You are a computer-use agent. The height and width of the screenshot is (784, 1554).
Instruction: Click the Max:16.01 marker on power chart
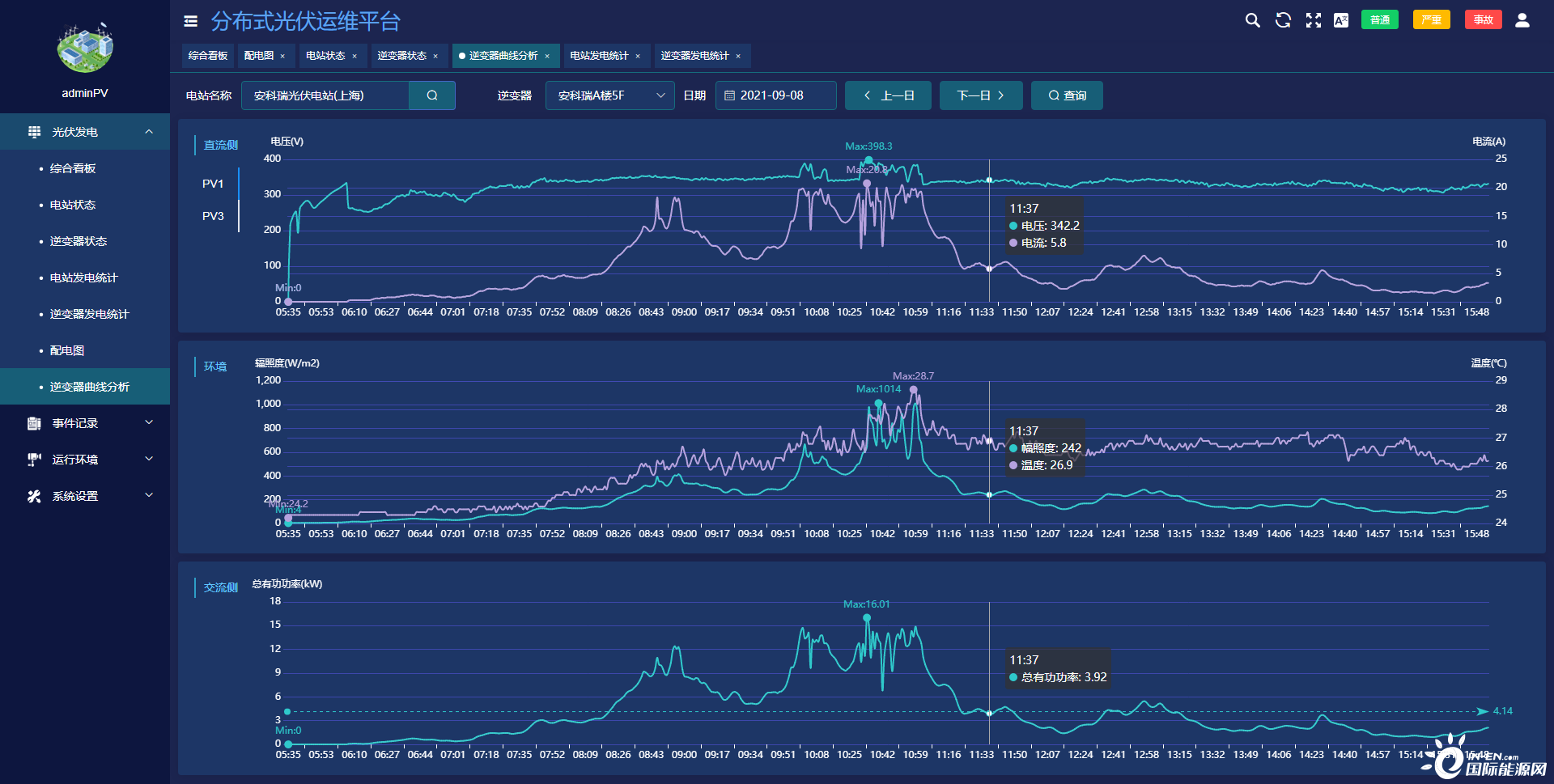coord(867,617)
